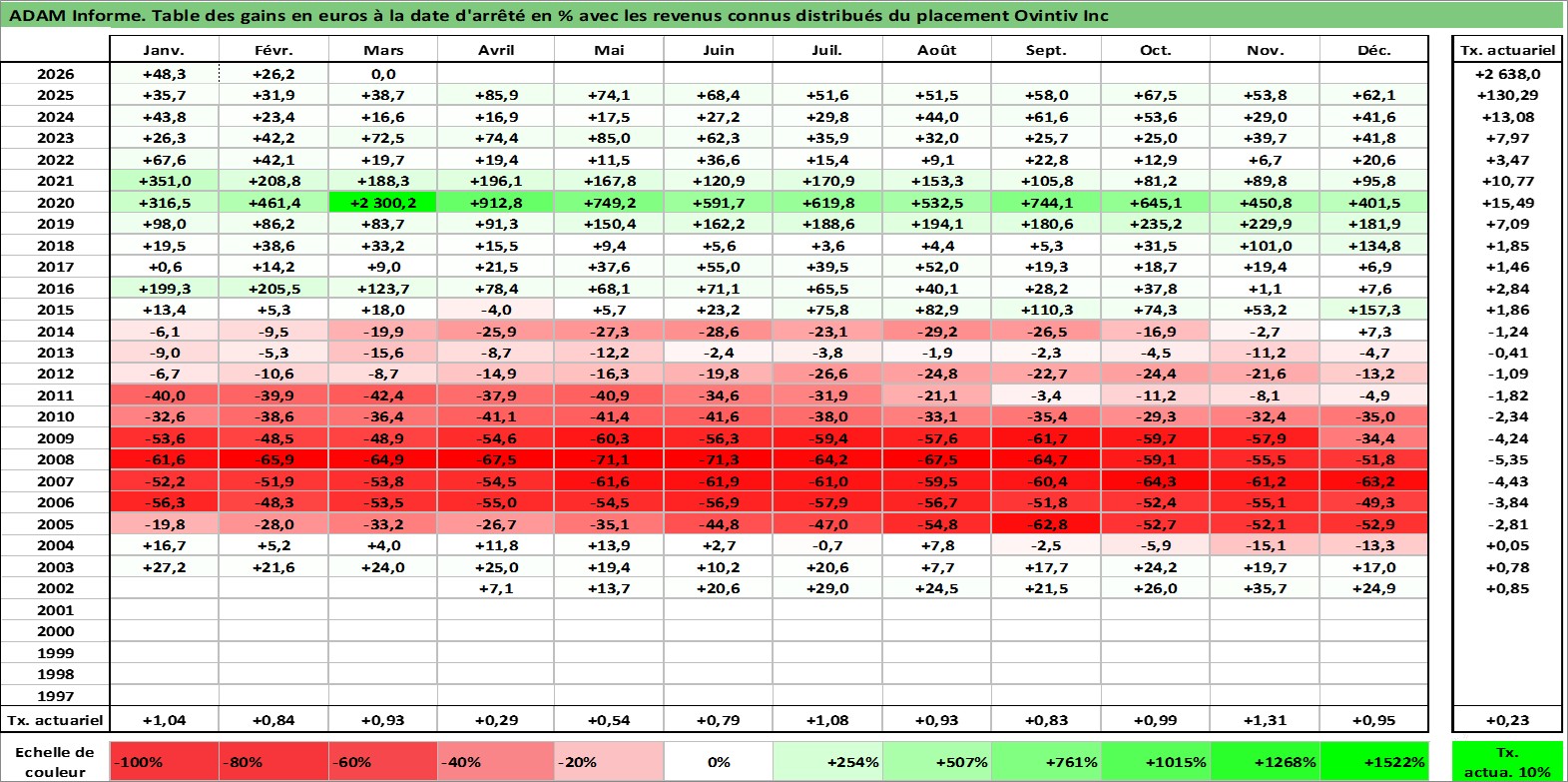Select the bright green '+2 300,2' March 2020 cell

(383, 203)
